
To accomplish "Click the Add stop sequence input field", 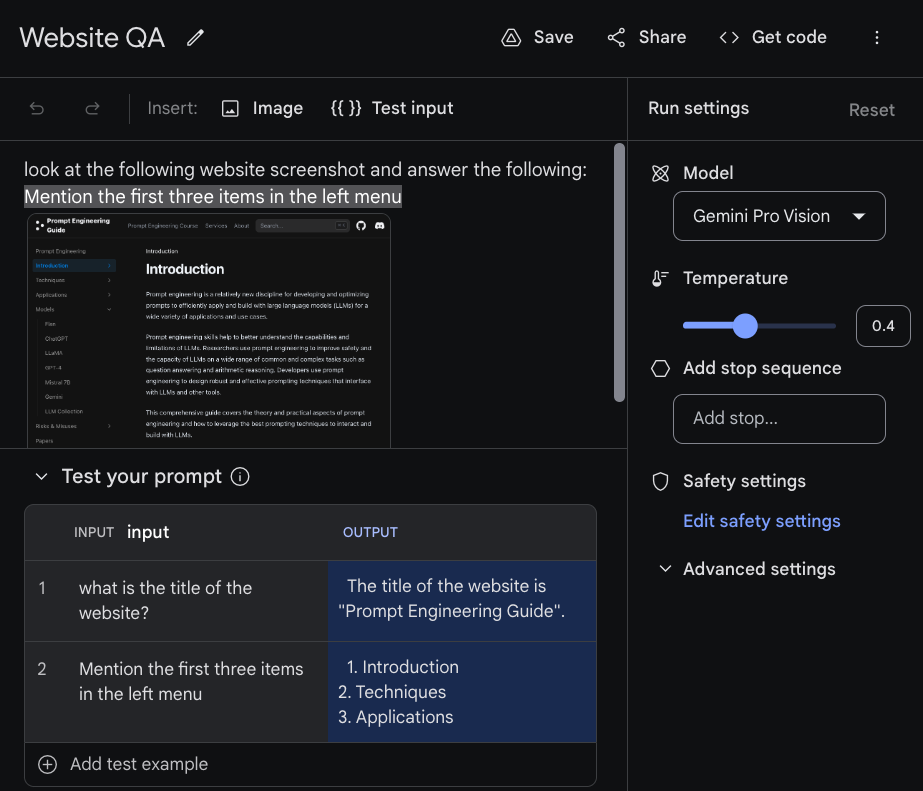I will coord(779,418).
